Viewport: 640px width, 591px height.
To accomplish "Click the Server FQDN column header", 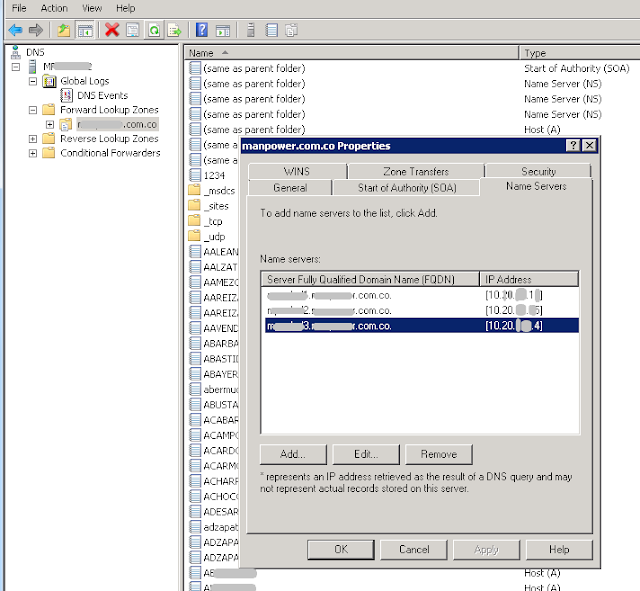I will click(370, 279).
